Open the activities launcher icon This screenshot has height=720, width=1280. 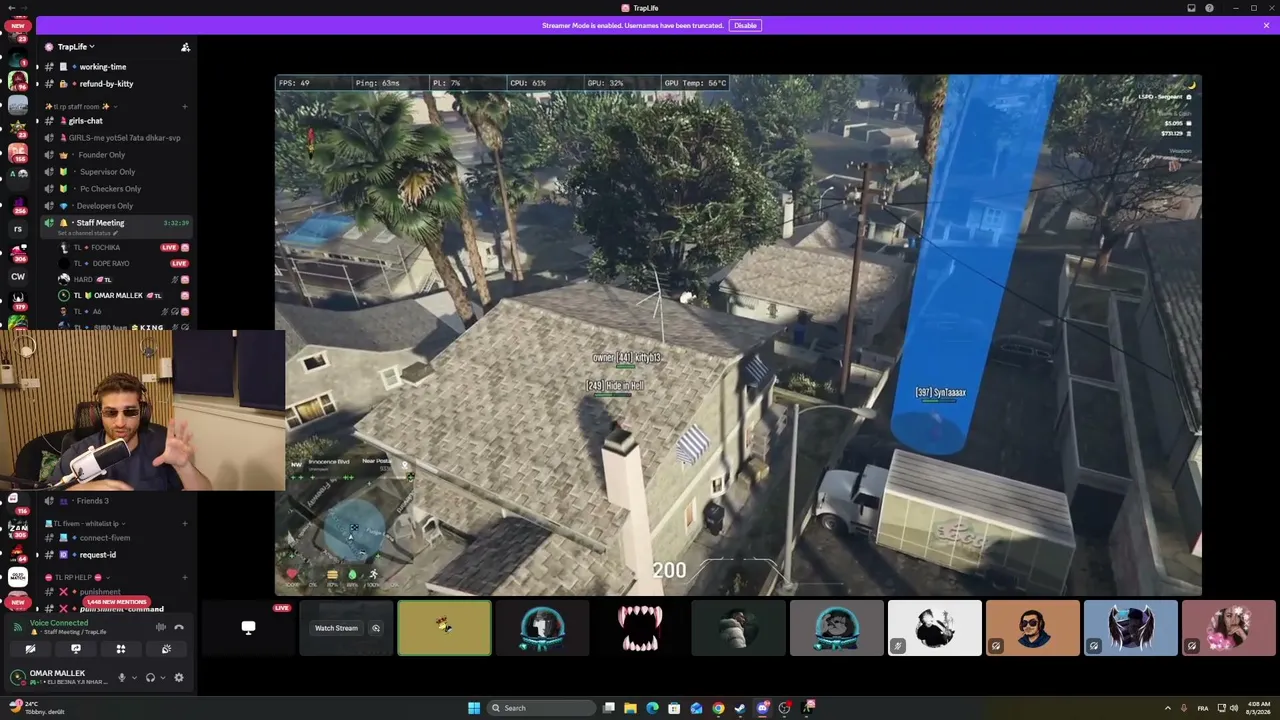120,649
